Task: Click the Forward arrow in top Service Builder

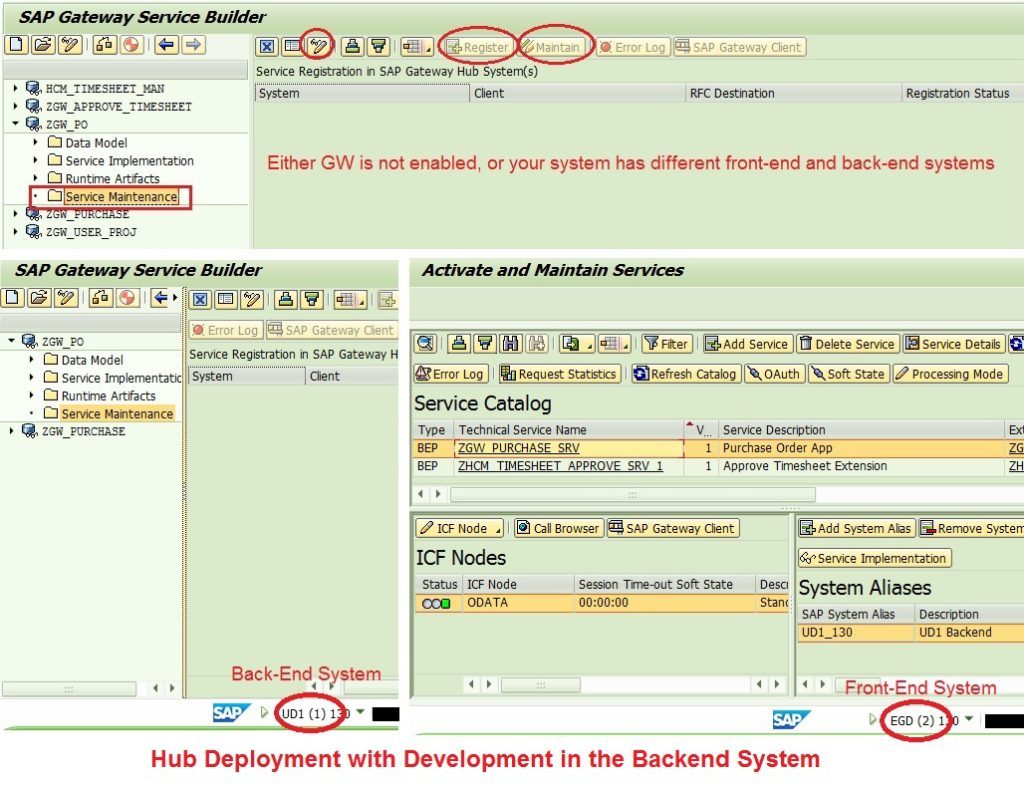Action: point(193,45)
